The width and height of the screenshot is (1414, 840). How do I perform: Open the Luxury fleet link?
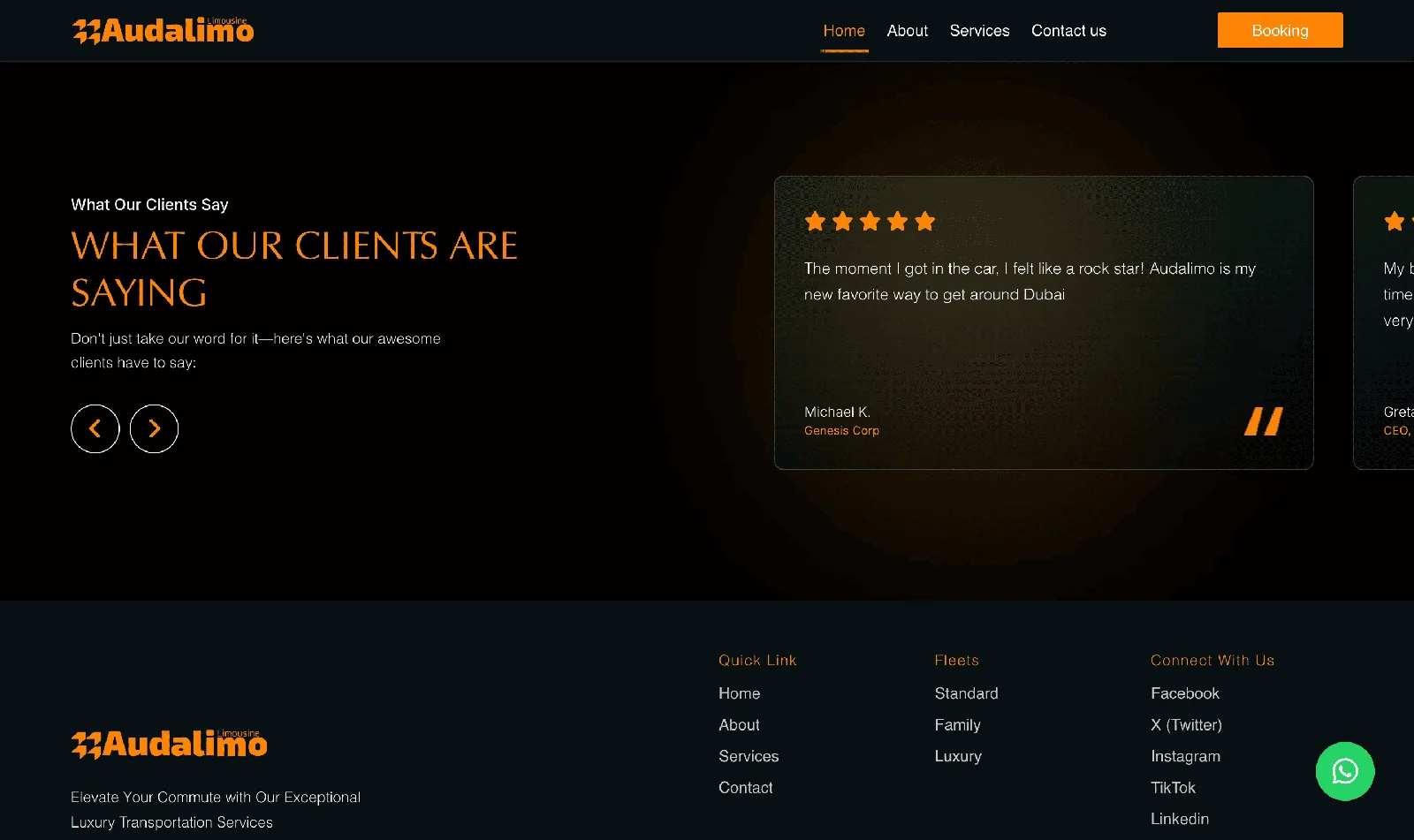pyautogui.click(x=958, y=756)
